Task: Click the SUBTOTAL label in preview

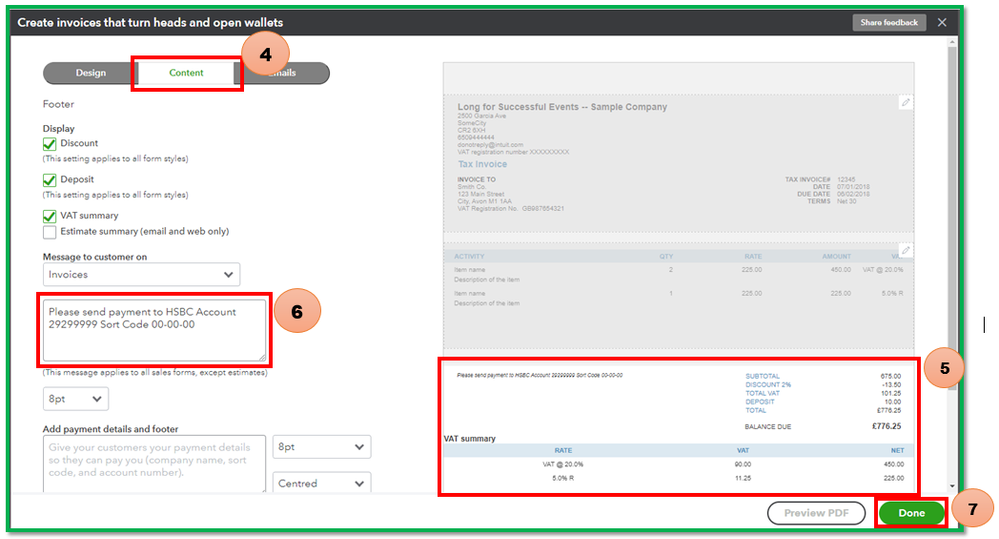Action: pyautogui.click(x=762, y=377)
